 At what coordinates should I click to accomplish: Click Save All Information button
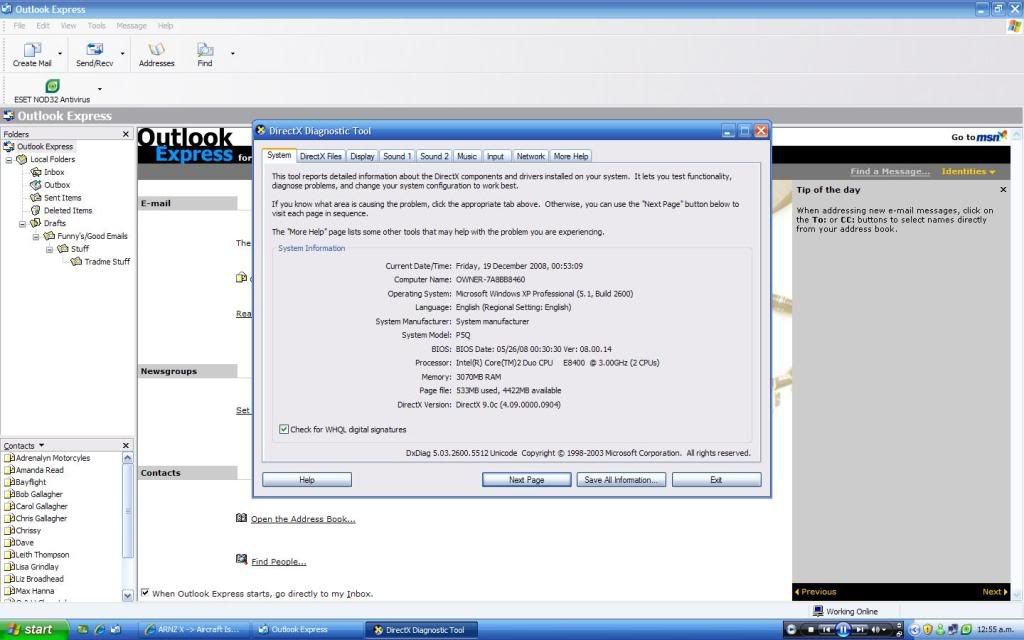coord(620,480)
